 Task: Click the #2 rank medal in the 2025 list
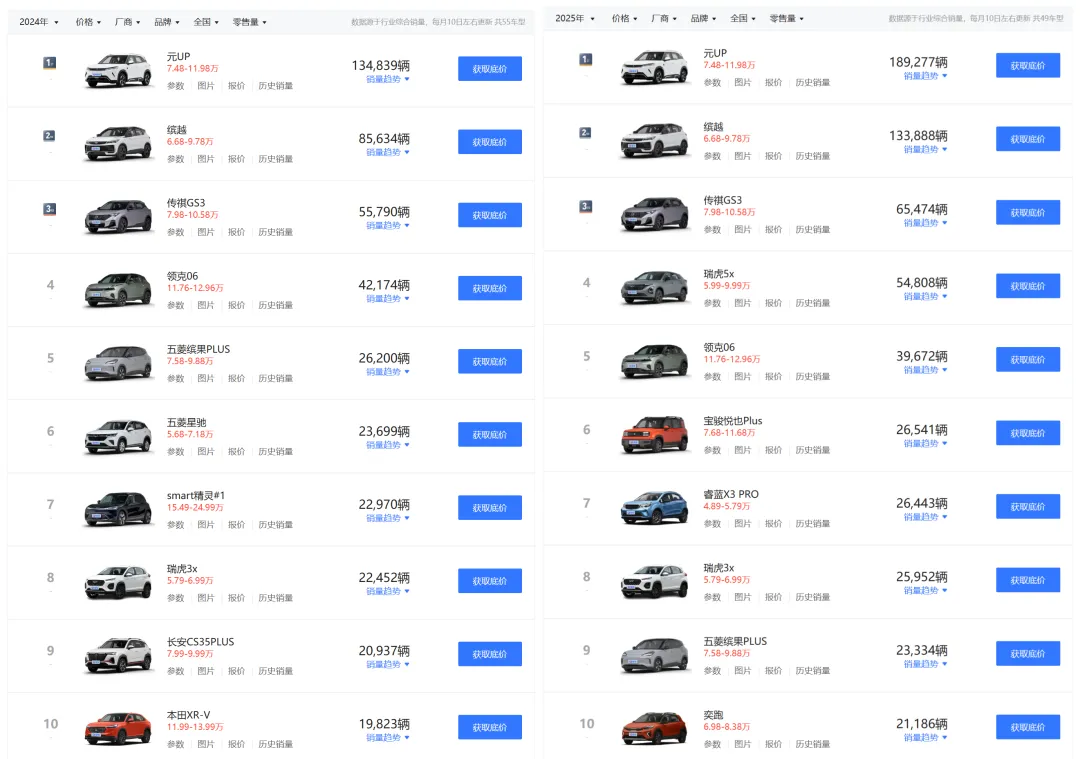(585, 130)
